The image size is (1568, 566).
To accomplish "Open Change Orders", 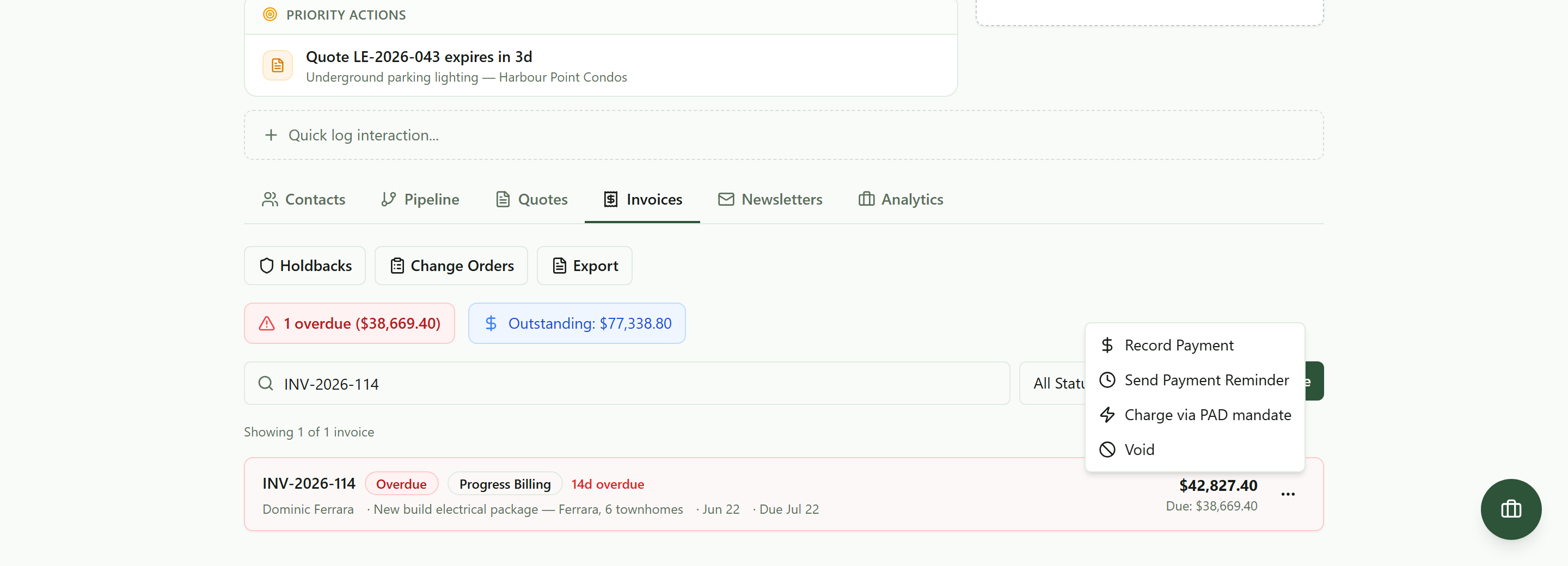I will coord(451,266).
